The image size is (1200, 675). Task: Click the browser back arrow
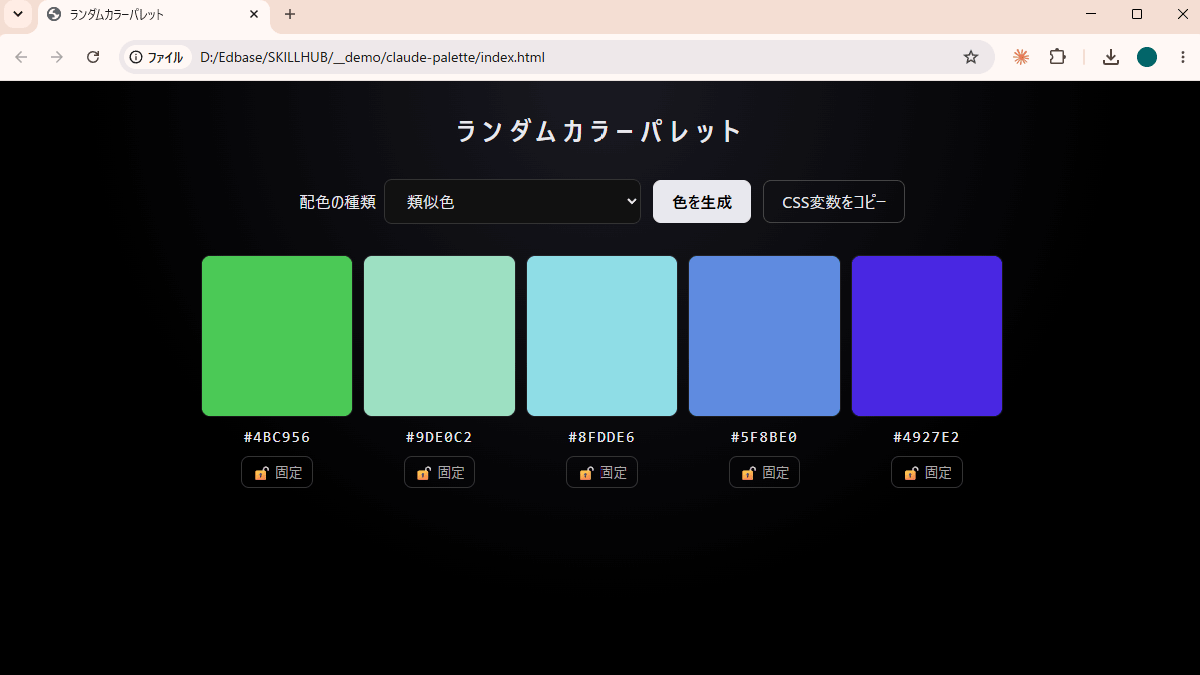[21, 57]
